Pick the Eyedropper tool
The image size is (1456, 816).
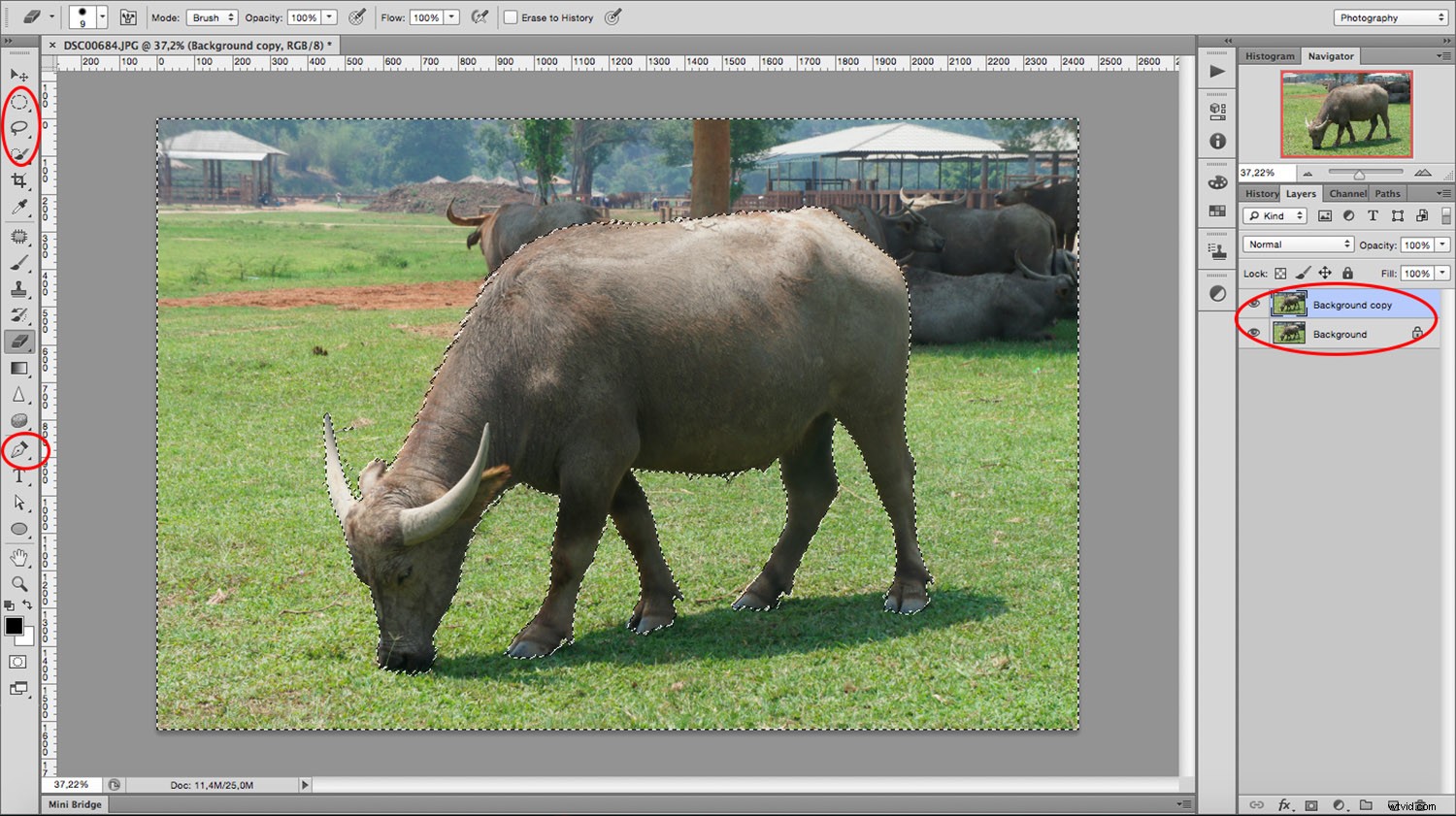[19, 208]
